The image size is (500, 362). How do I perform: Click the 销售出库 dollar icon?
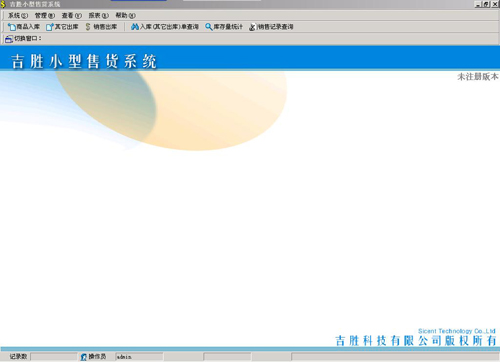(88, 27)
